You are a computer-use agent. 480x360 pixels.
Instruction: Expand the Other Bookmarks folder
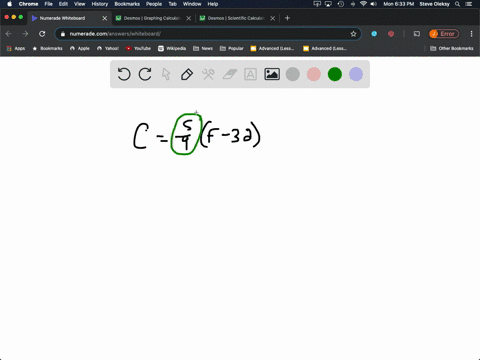click(452, 48)
